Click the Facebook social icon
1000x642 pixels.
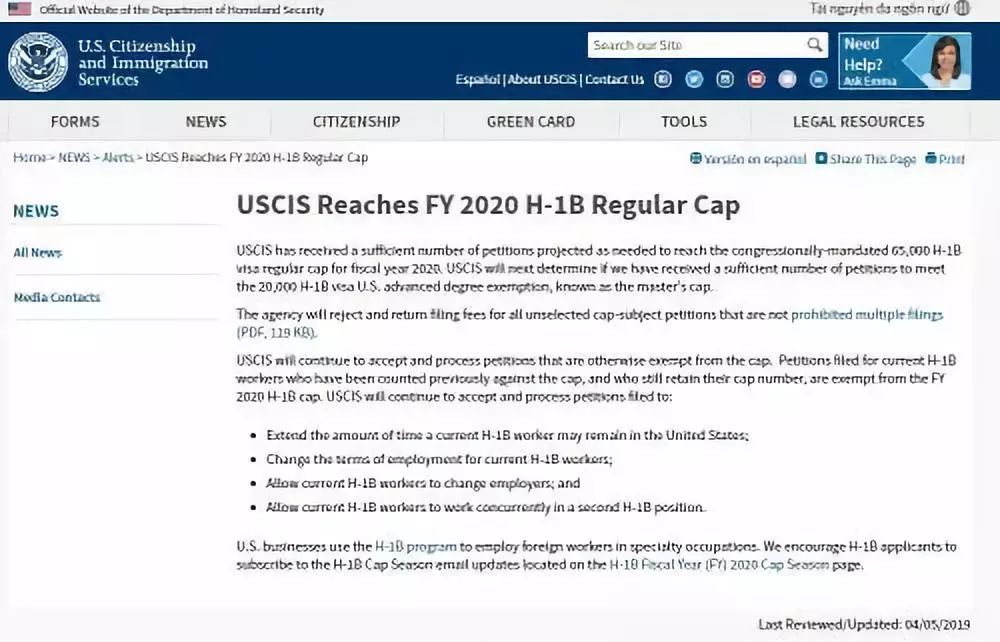pyautogui.click(x=663, y=79)
